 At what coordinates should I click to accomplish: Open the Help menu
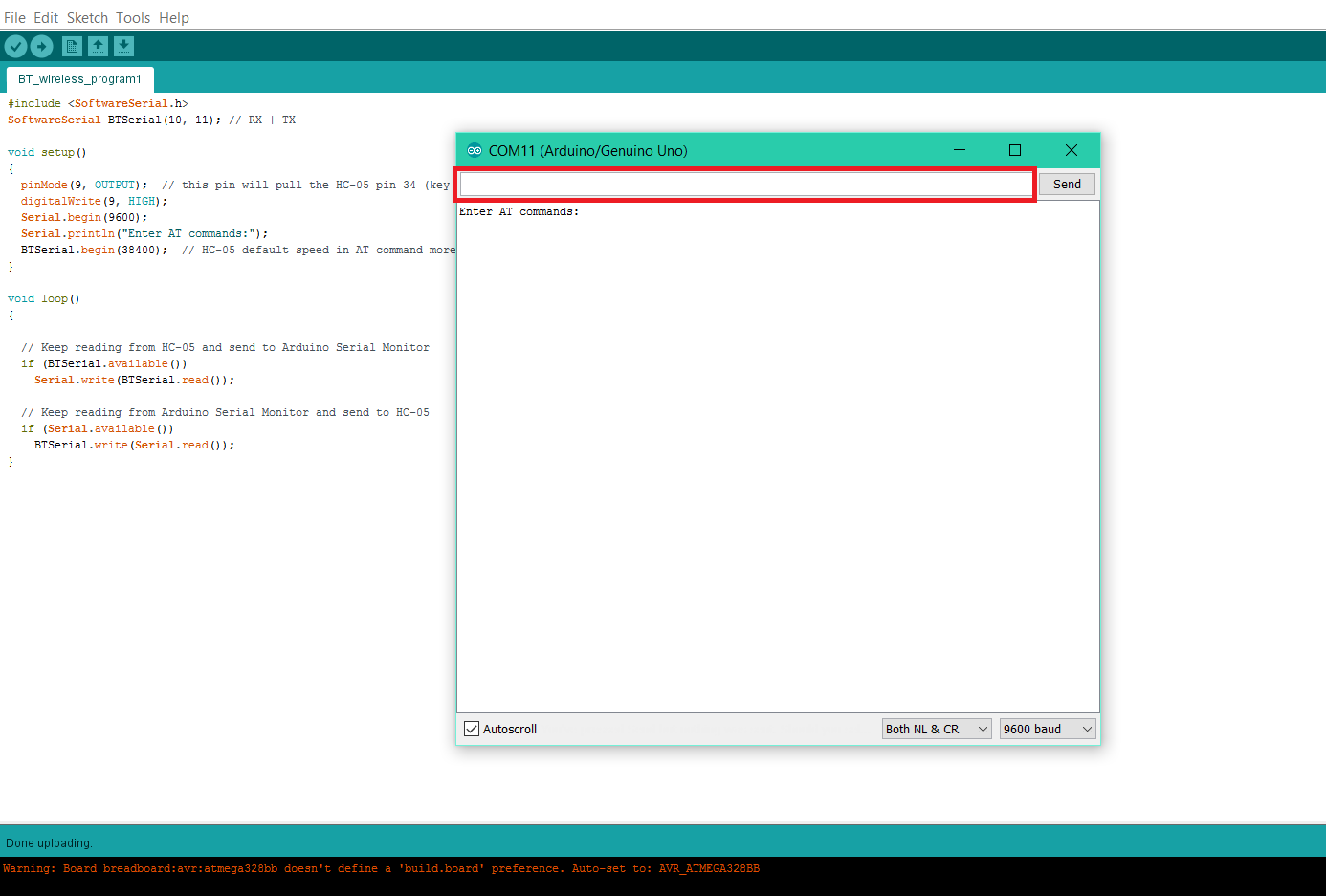pos(174,17)
